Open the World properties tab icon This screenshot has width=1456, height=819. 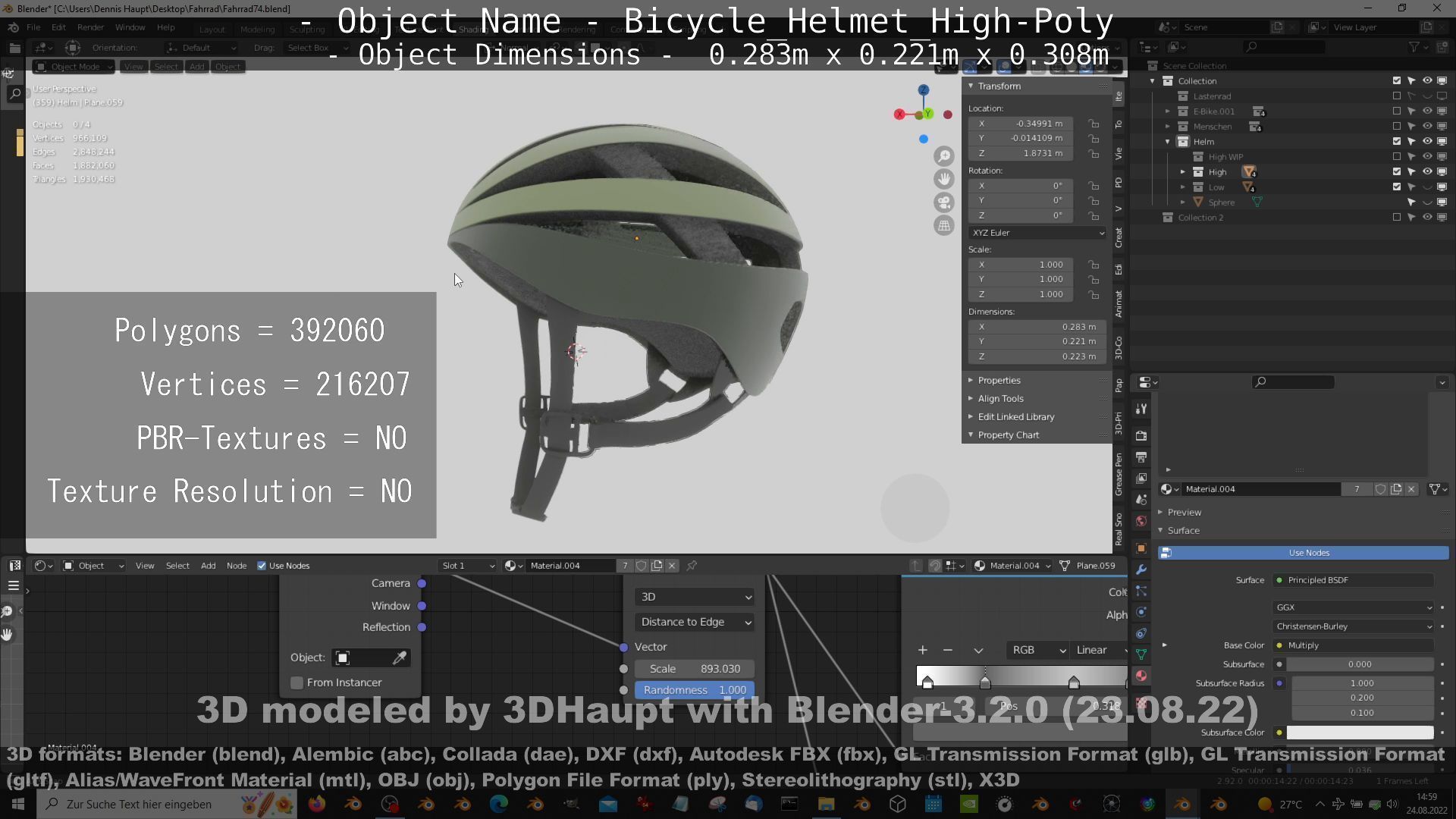pos(1141,521)
